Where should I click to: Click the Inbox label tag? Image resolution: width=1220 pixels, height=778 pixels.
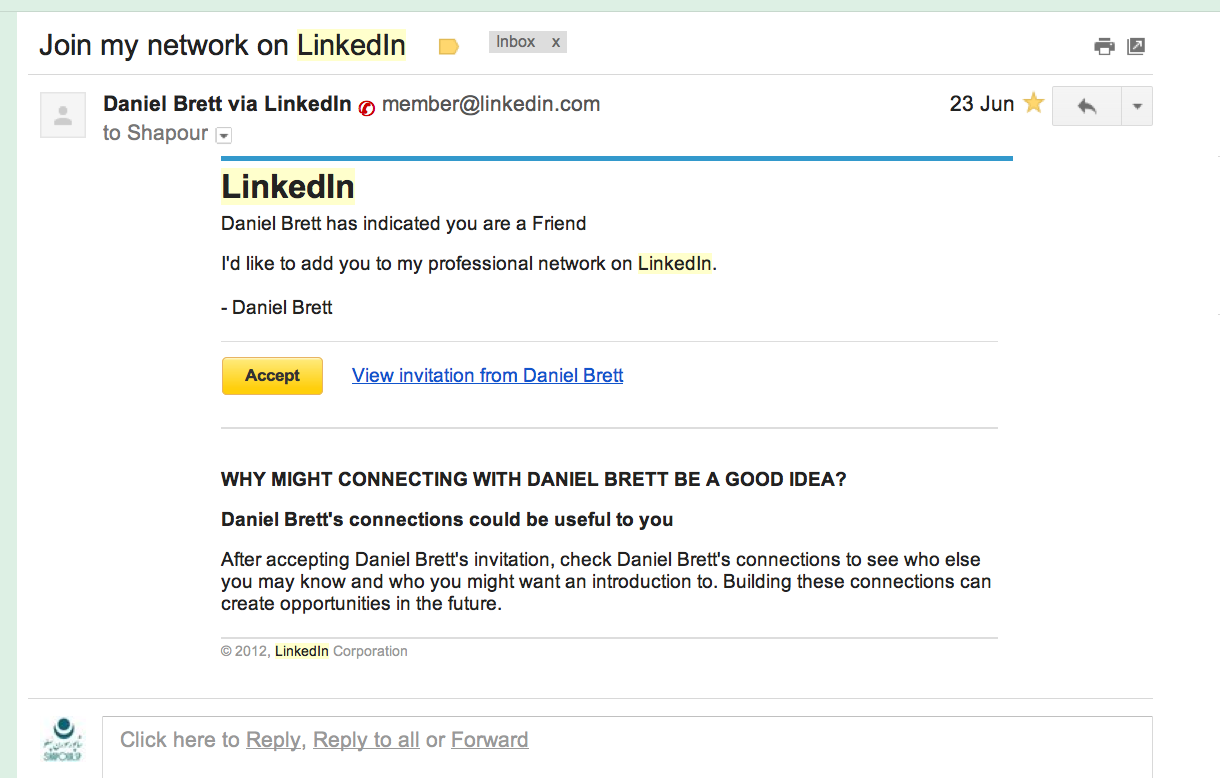tap(516, 42)
